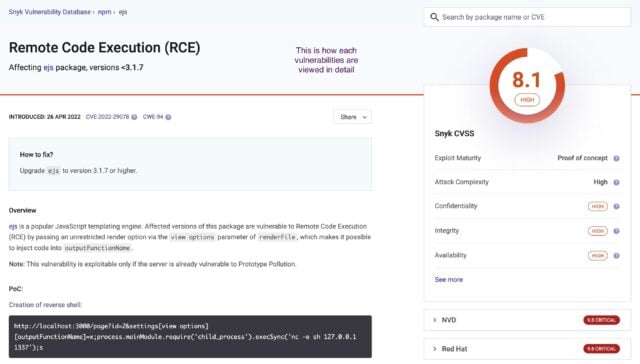Click the 'outputFunctionName' code term
Viewport: 640px width, 364px height.
pyautogui.click(x=97, y=248)
